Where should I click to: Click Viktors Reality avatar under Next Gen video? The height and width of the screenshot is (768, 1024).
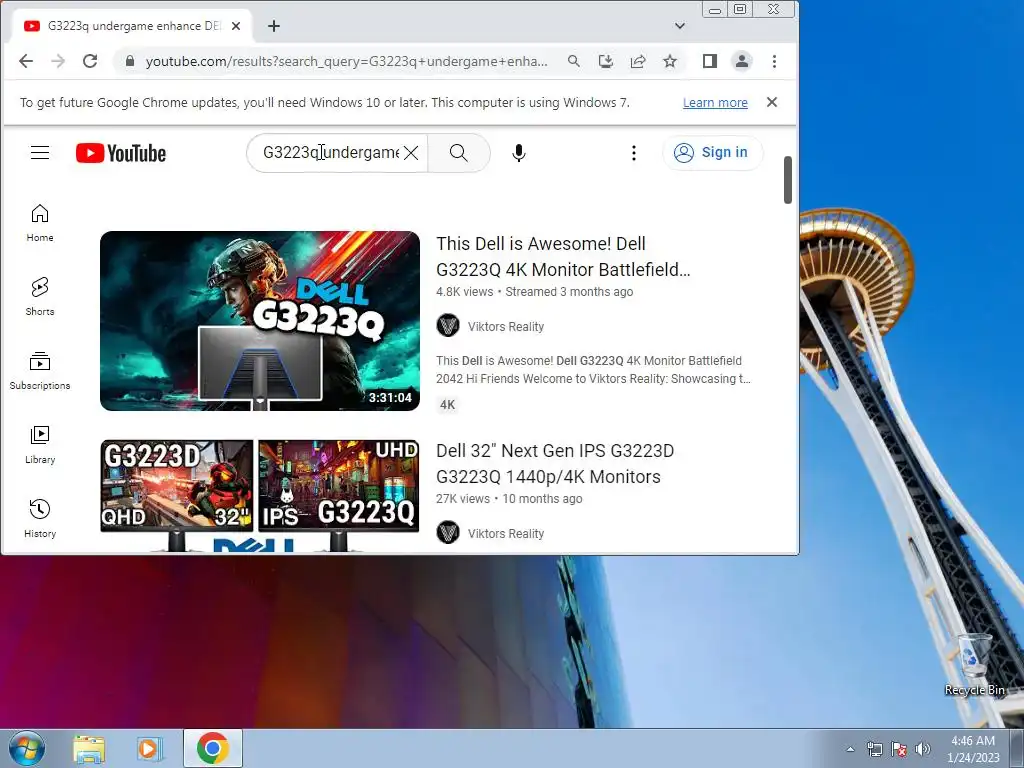coord(448,532)
